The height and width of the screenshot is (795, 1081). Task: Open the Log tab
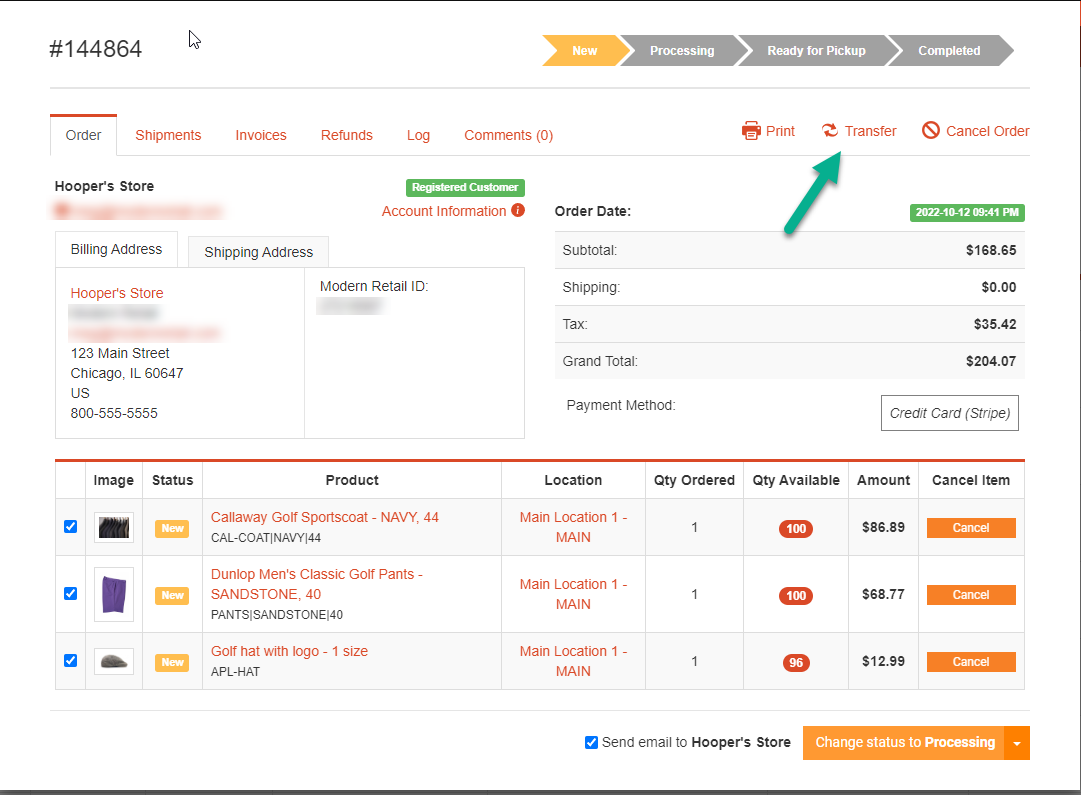[x=418, y=135]
